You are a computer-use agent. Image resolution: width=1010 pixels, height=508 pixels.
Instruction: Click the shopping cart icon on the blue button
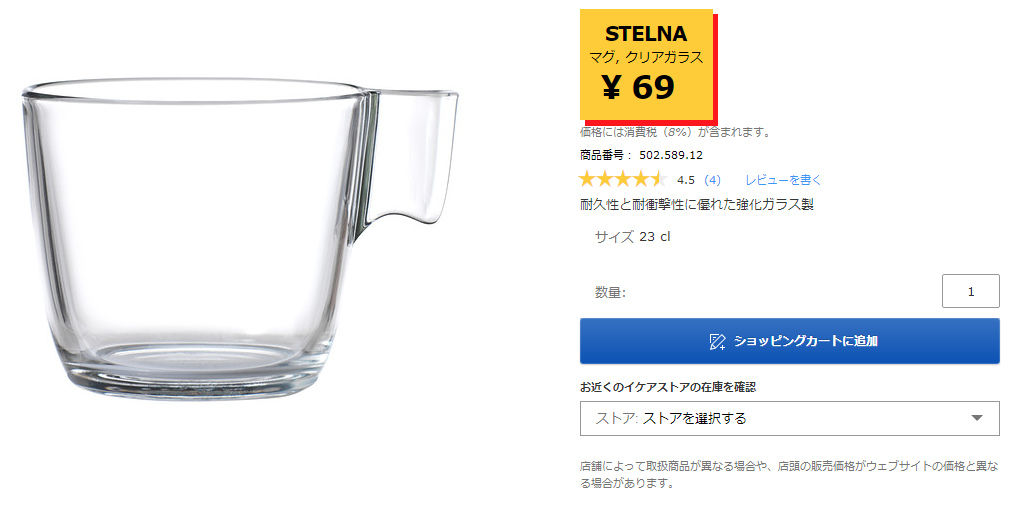(x=717, y=341)
